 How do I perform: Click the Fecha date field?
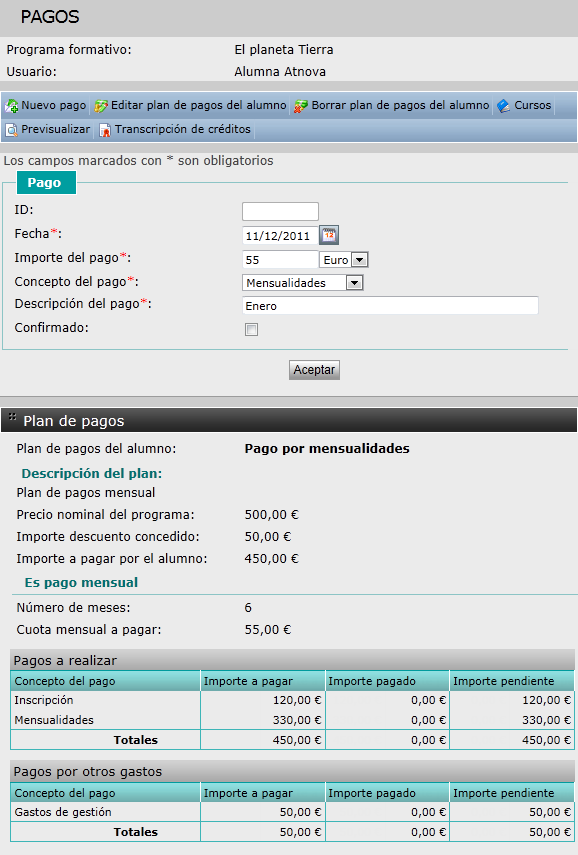[x=280, y=236]
